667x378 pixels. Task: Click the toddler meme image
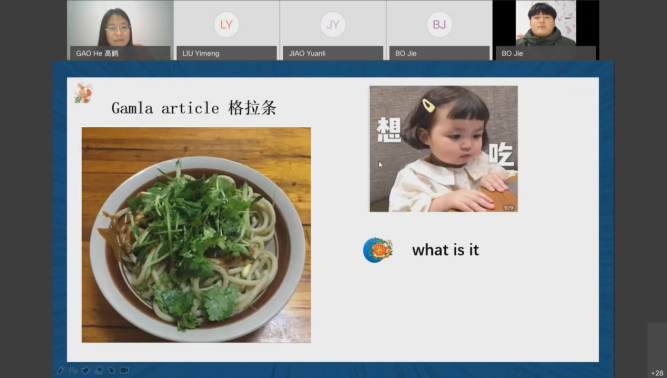(444, 149)
